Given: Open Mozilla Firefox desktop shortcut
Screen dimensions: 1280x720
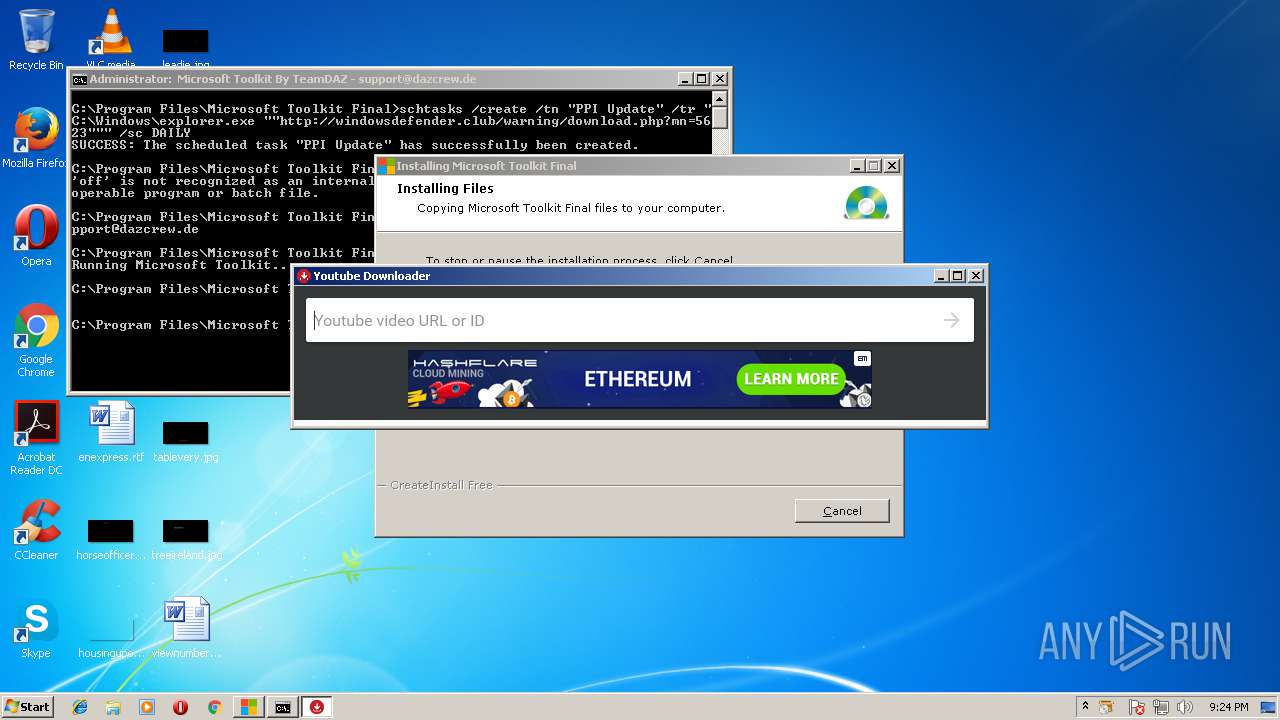Looking at the screenshot, I should (x=36, y=138).
